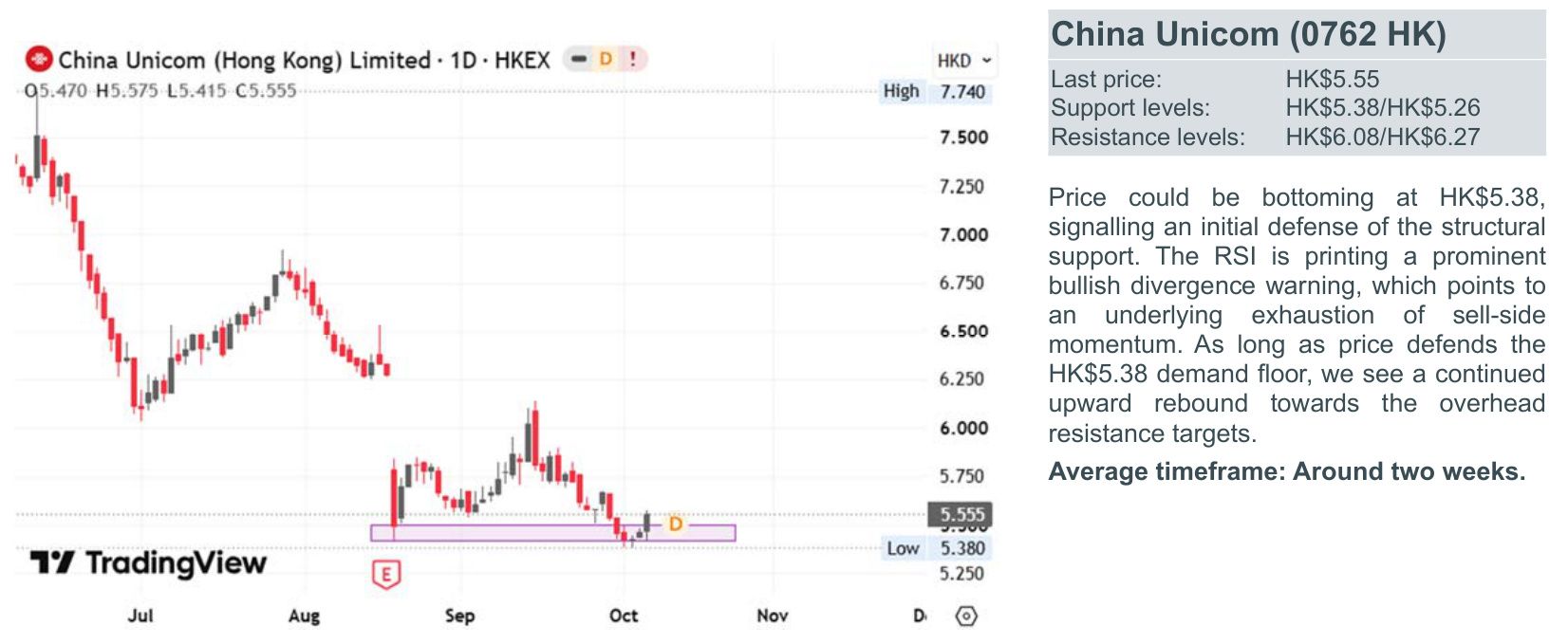The image size is (1568, 644).
Task: Click the Nov label on time axis
Action: coord(773,616)
